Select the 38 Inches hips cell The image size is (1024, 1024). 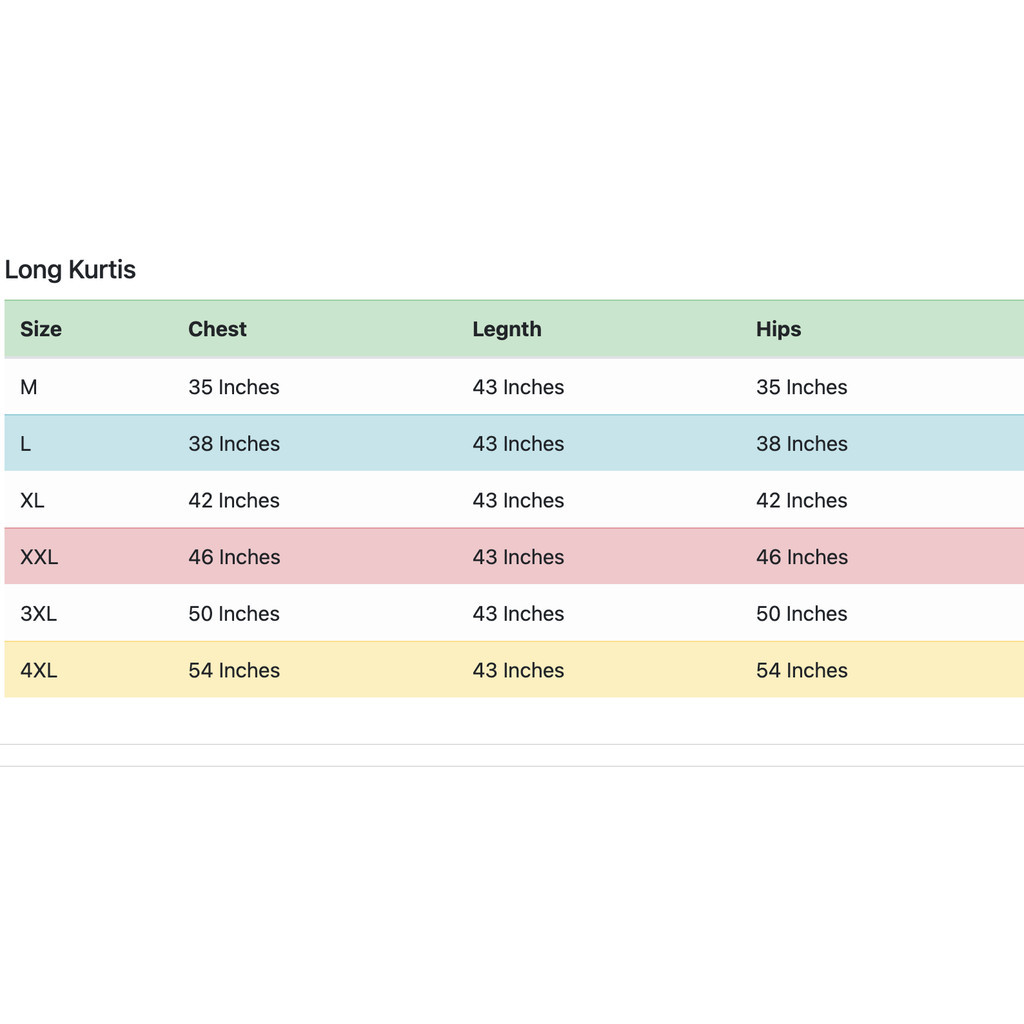(802, 443)
